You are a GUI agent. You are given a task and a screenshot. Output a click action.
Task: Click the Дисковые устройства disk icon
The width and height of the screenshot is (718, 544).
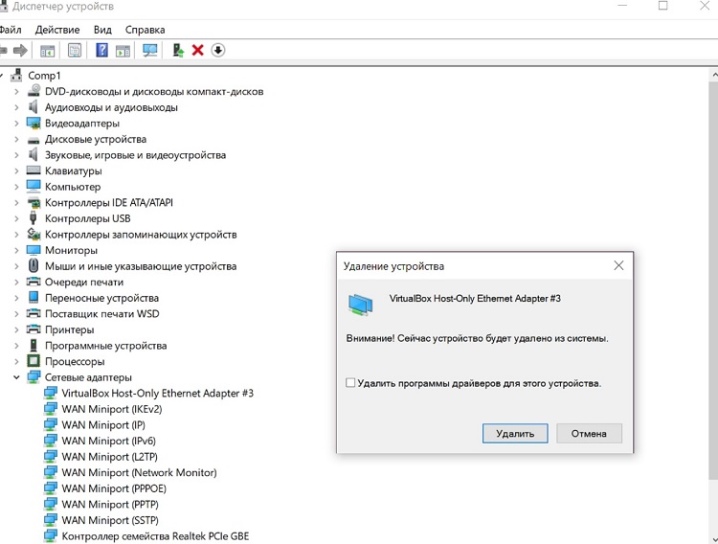pos(33,140)
